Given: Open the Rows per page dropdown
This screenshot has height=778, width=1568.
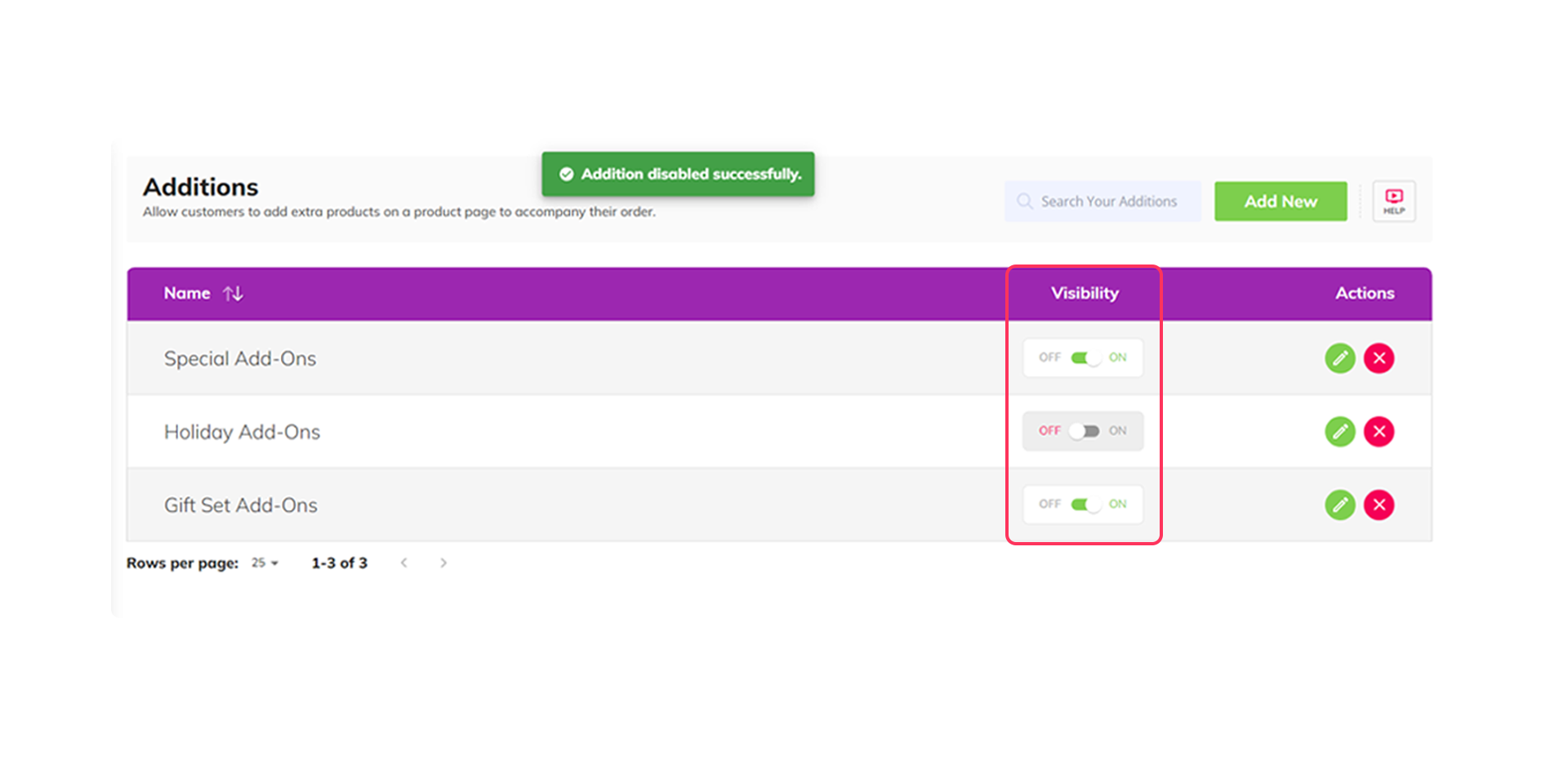Looking at the screenshot, I should [263, 562].
